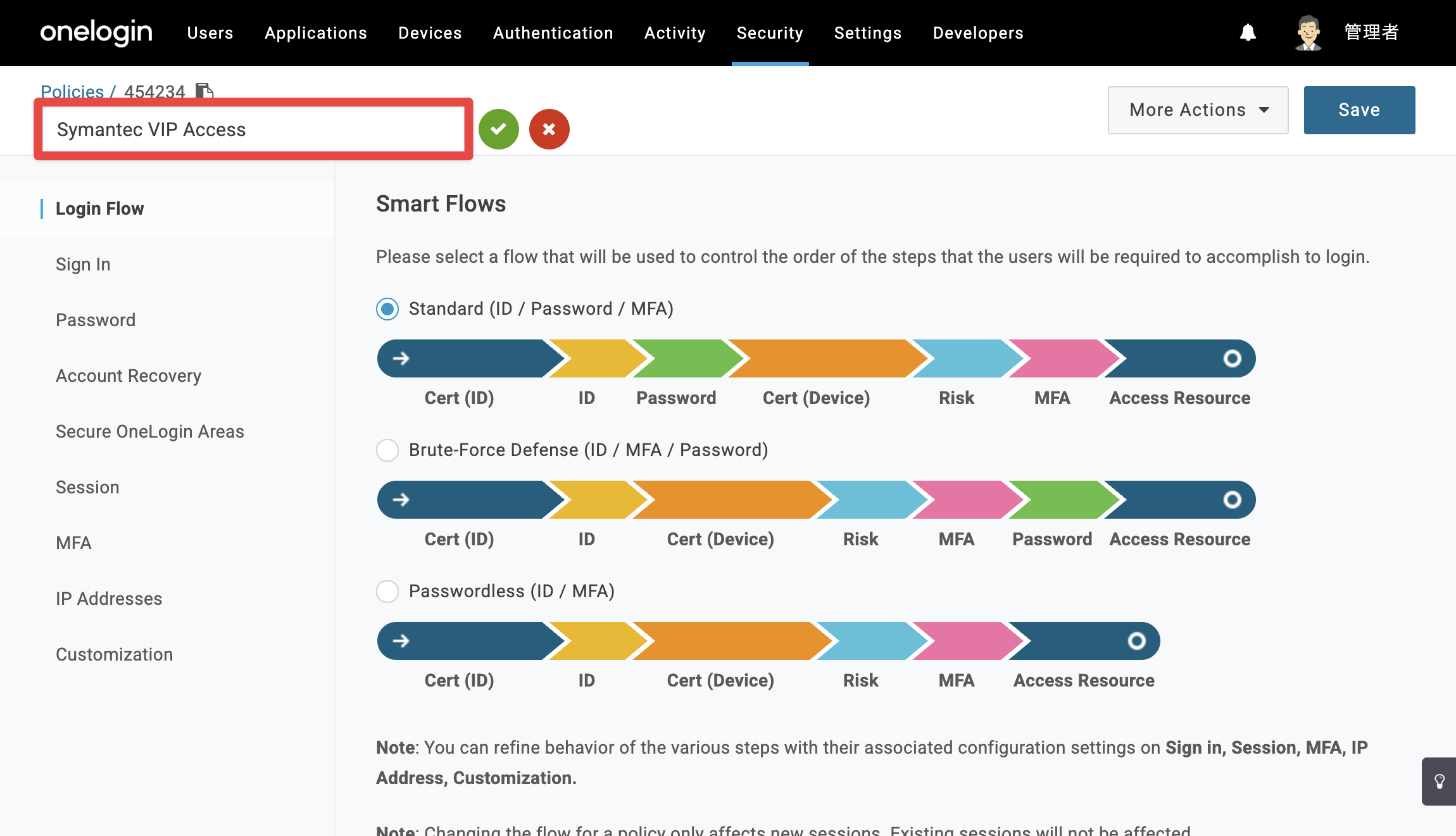The image size is (1456, 836).
Task: Open the Authentication menu
Action: pos(553,33)
